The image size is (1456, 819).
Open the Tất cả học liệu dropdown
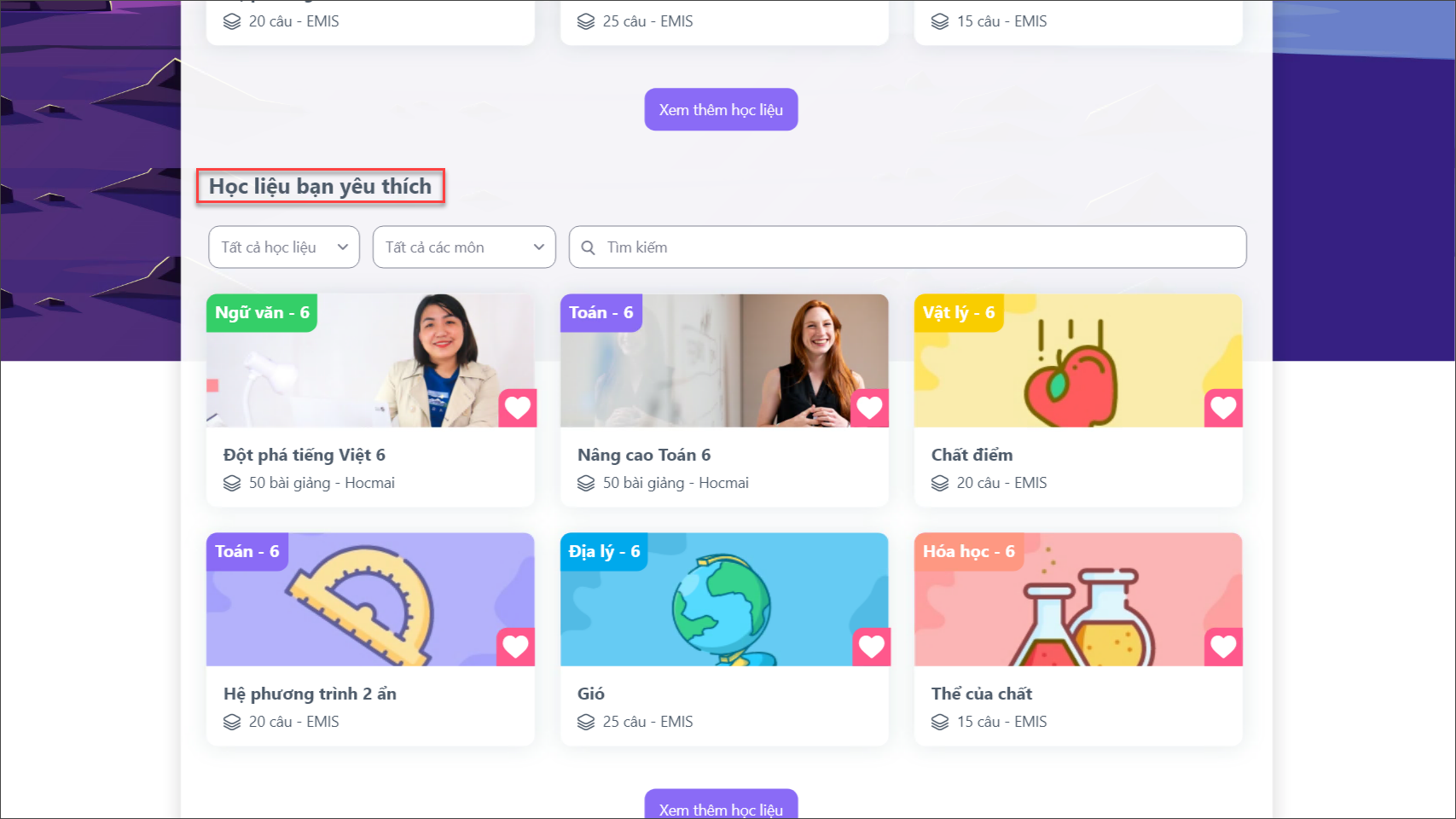tap(284, 247)
